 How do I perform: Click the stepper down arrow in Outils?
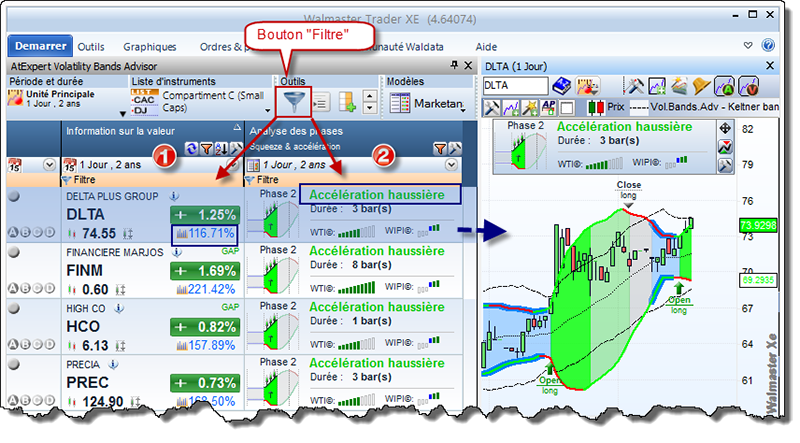coord(369,108)
